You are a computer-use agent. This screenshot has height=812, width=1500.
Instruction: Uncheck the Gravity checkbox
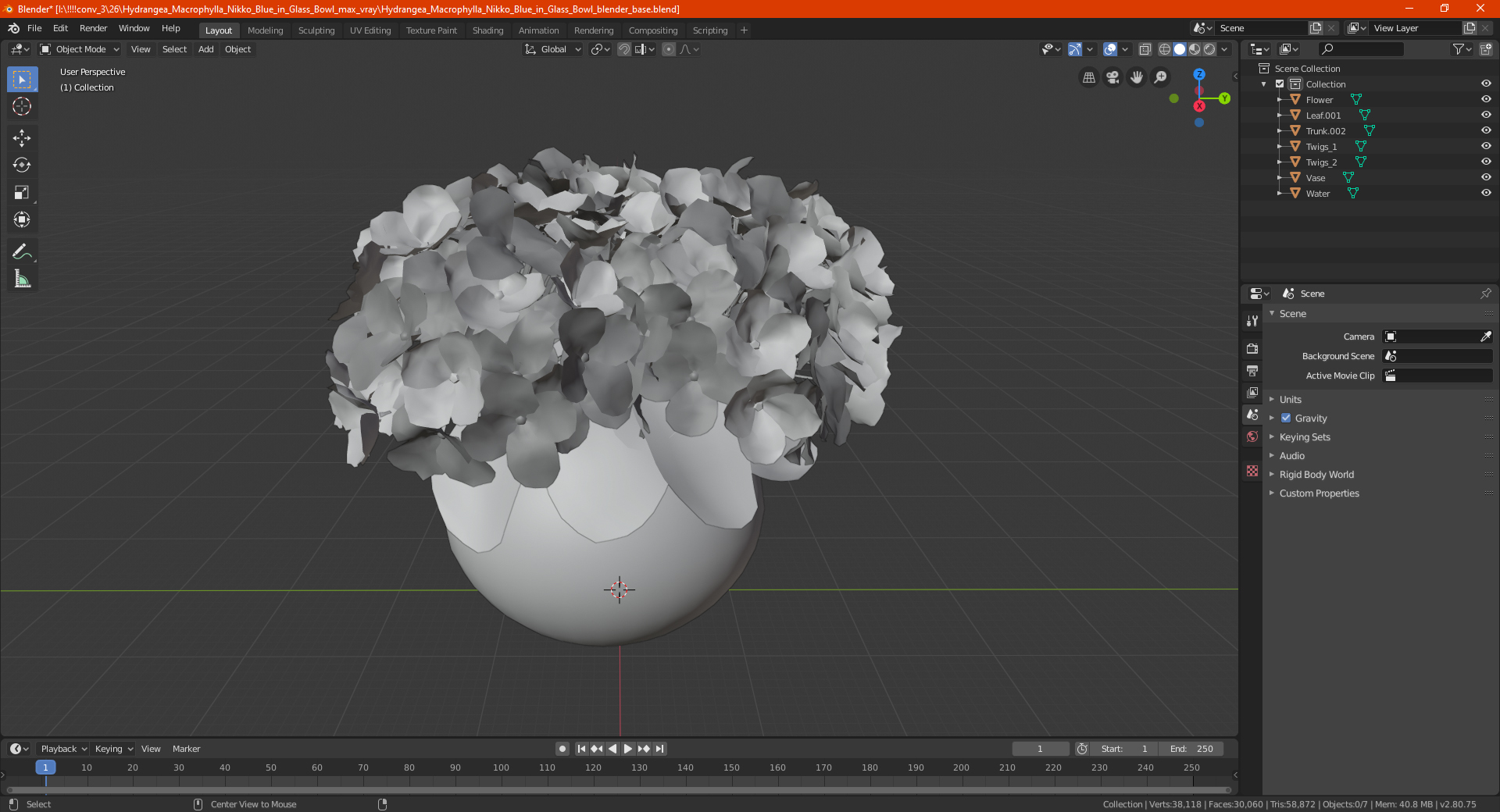pyautogui.click(x=1286, y=418)
